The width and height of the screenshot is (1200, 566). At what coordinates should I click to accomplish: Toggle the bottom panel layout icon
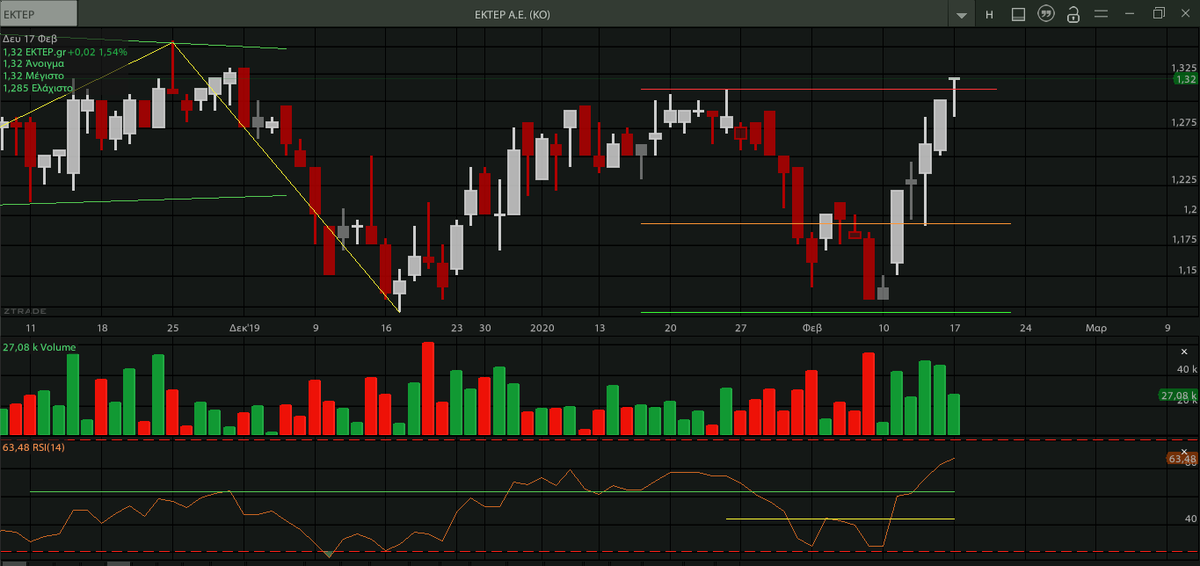tap(1018, 15)
